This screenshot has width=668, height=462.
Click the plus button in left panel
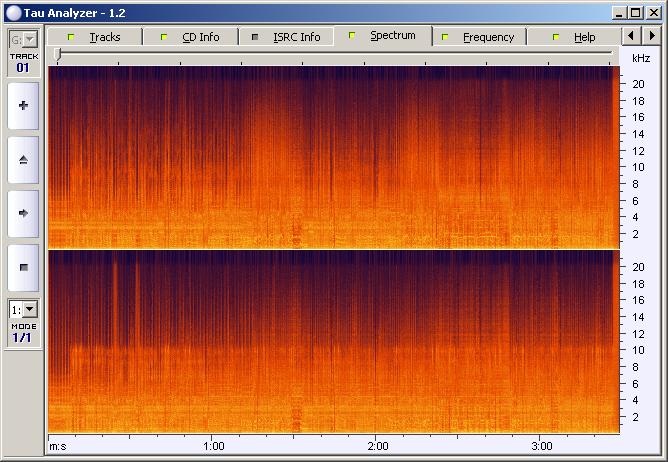point(24,105)
